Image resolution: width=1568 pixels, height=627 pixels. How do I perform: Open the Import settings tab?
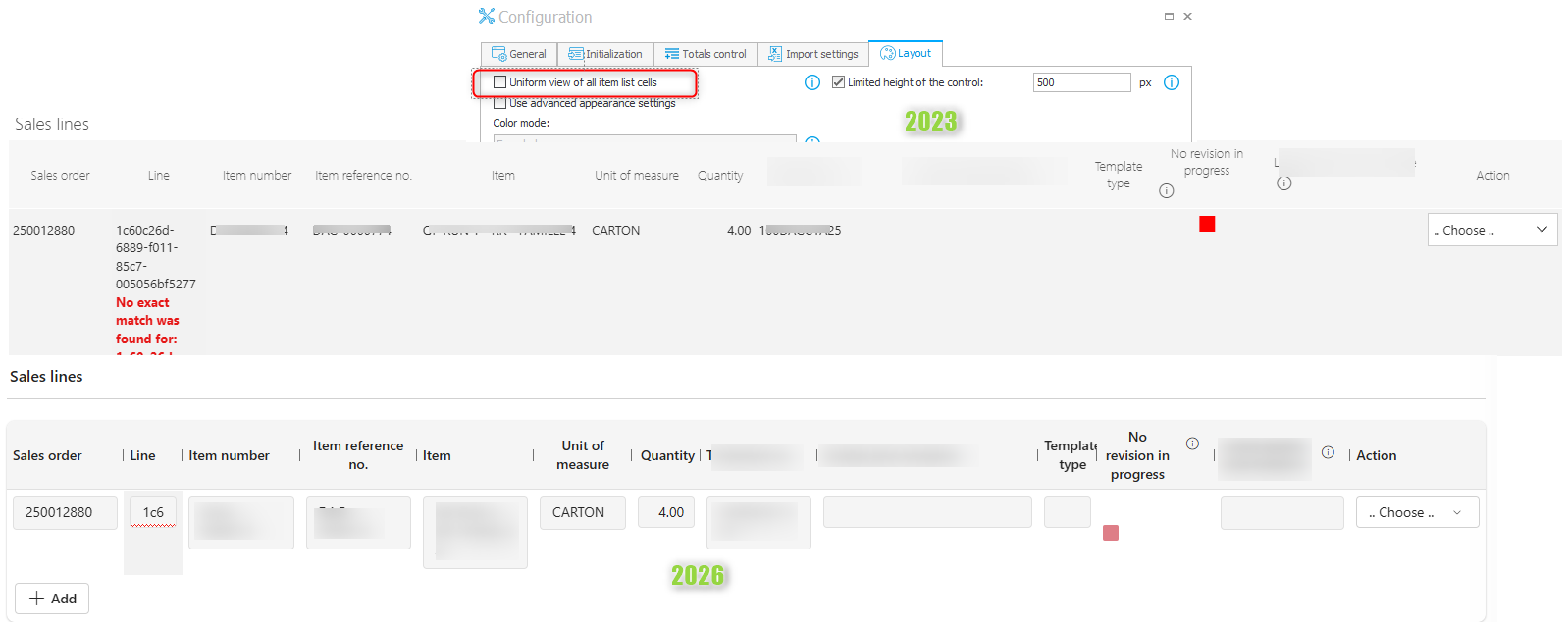(x=812, y=54)
